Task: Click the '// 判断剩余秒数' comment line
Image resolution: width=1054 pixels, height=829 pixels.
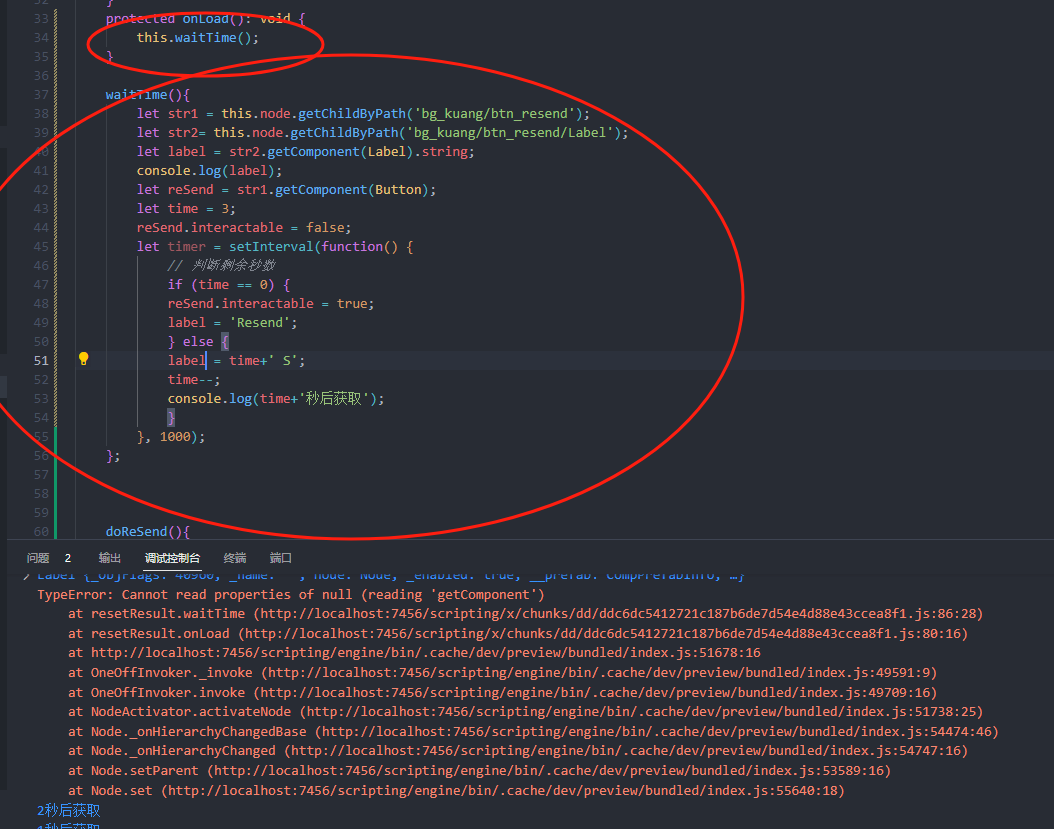Action: click(x=221, y=266)
